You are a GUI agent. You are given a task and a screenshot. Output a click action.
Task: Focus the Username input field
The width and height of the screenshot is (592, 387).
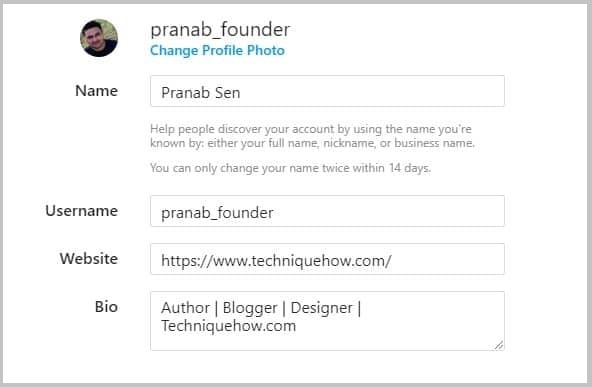pyautogui.click(x=327, y=211)
